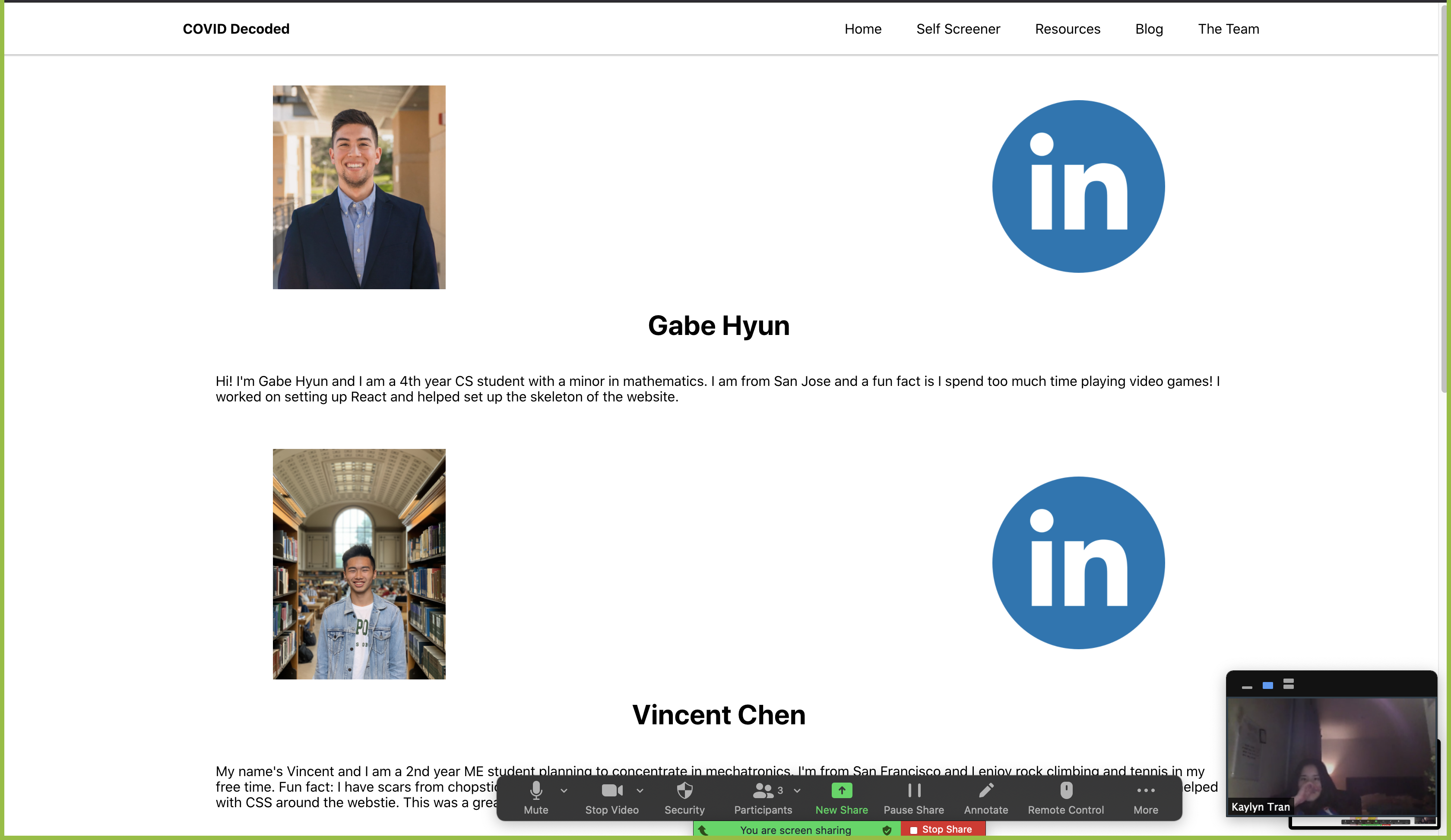Expand the arrow next to Participants count
1451x840 pixels.
[798, 791]
